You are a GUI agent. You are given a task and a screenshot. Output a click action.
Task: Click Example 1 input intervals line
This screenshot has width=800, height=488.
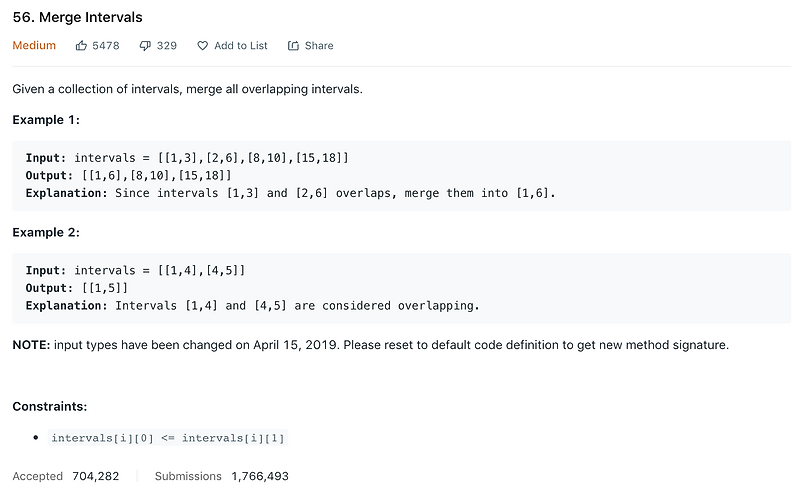pyautogui.click(x=187, y=158)
